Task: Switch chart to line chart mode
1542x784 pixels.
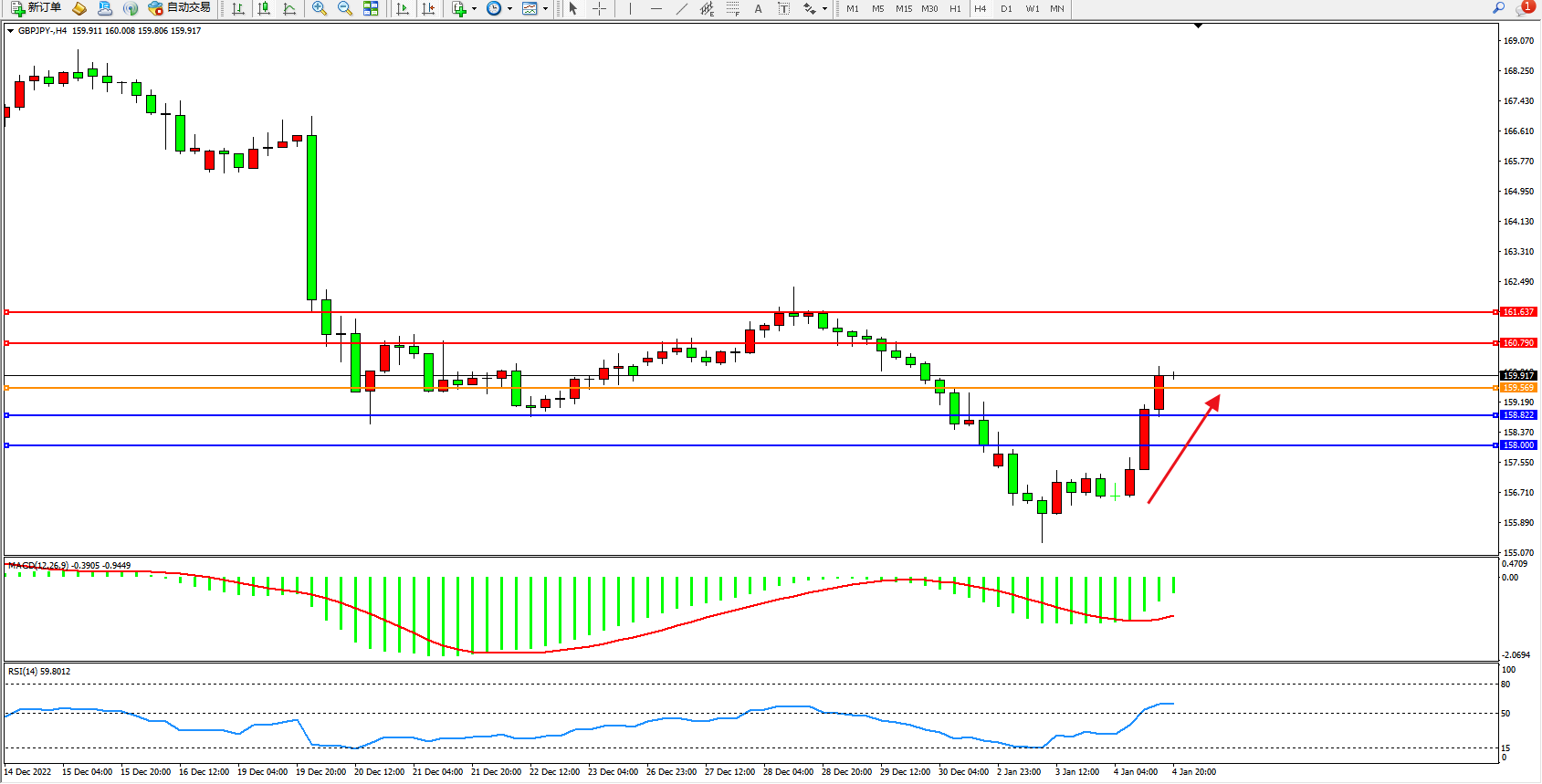Action: (289, 8)
